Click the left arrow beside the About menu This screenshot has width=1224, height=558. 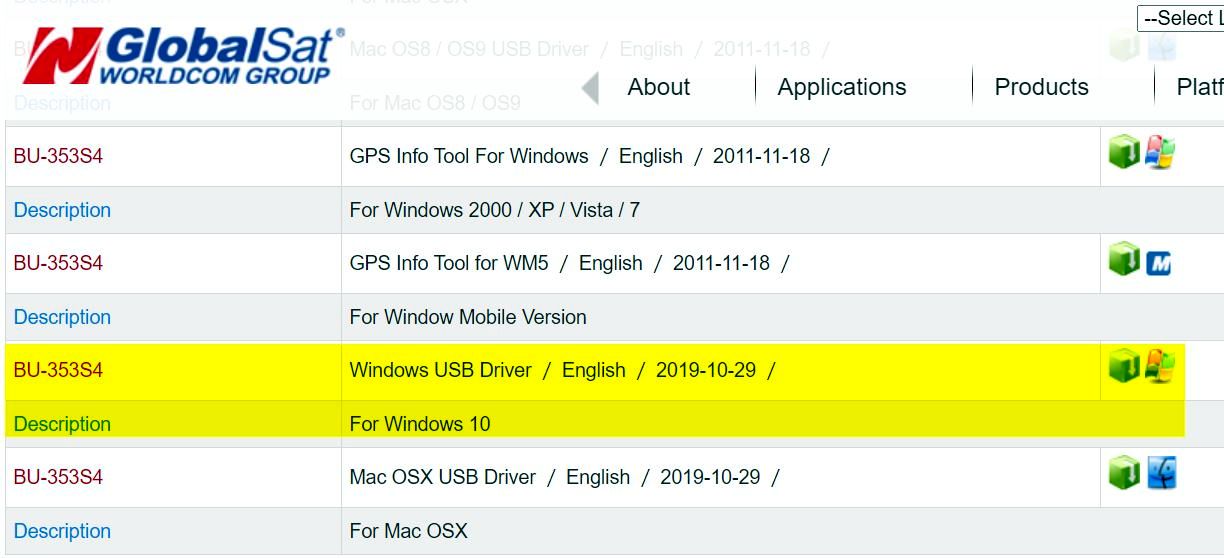(x=590, y=88)
